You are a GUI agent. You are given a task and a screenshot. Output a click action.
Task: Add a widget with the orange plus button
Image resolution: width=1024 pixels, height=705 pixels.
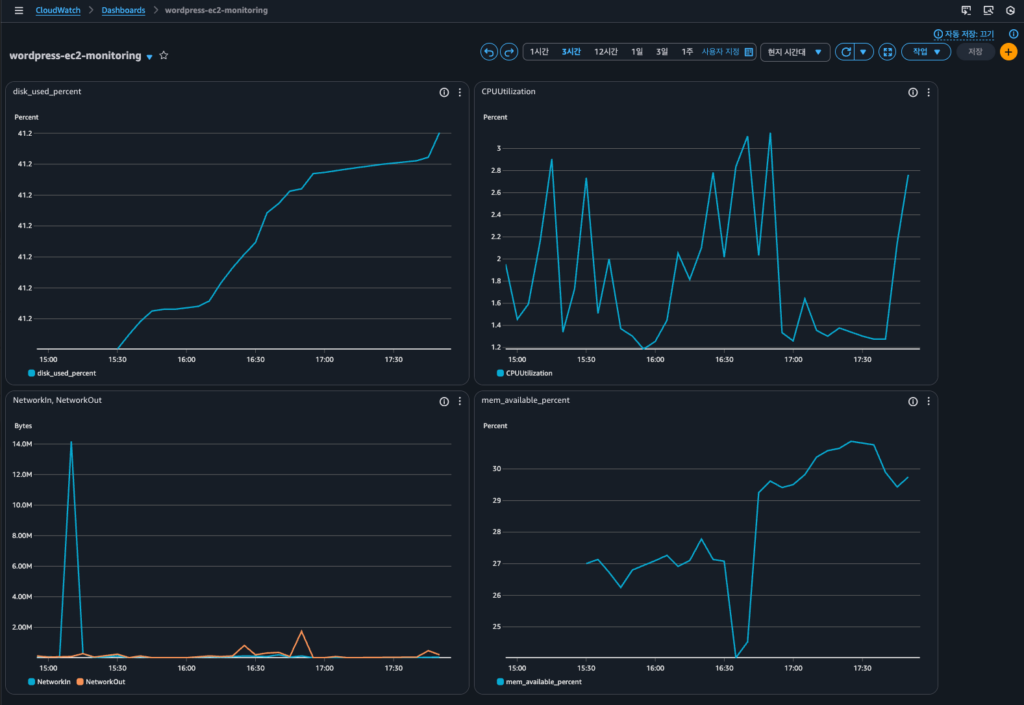1008,52
